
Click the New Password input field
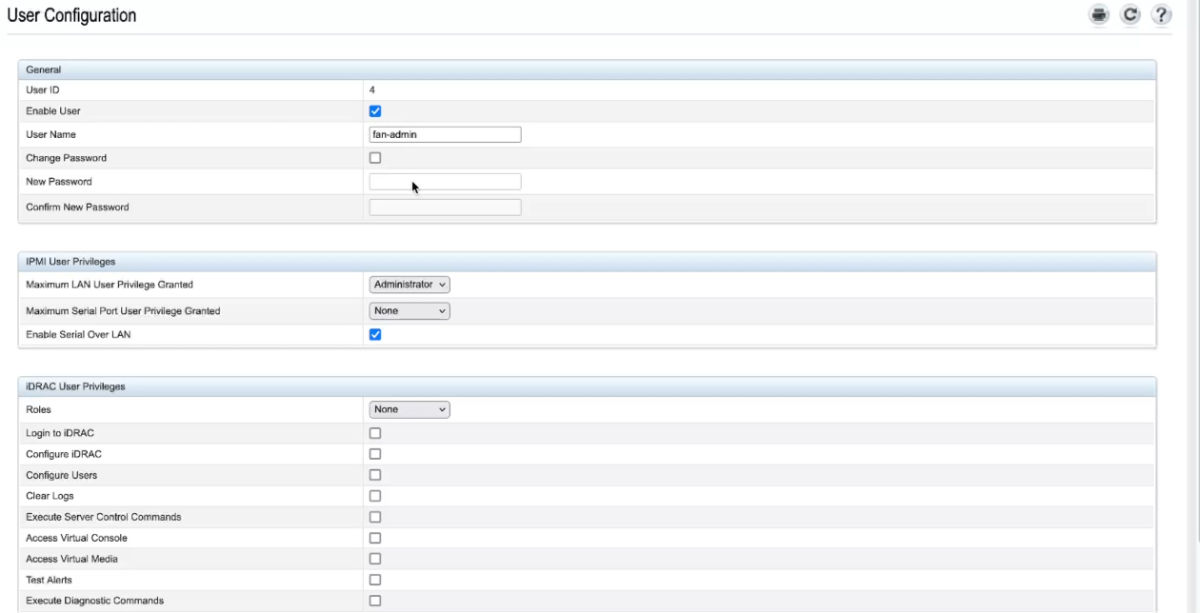[445, 182]
